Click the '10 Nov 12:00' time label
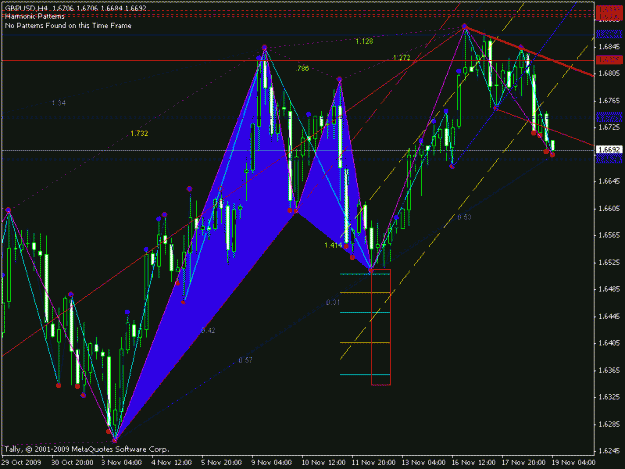 point(323,462)
